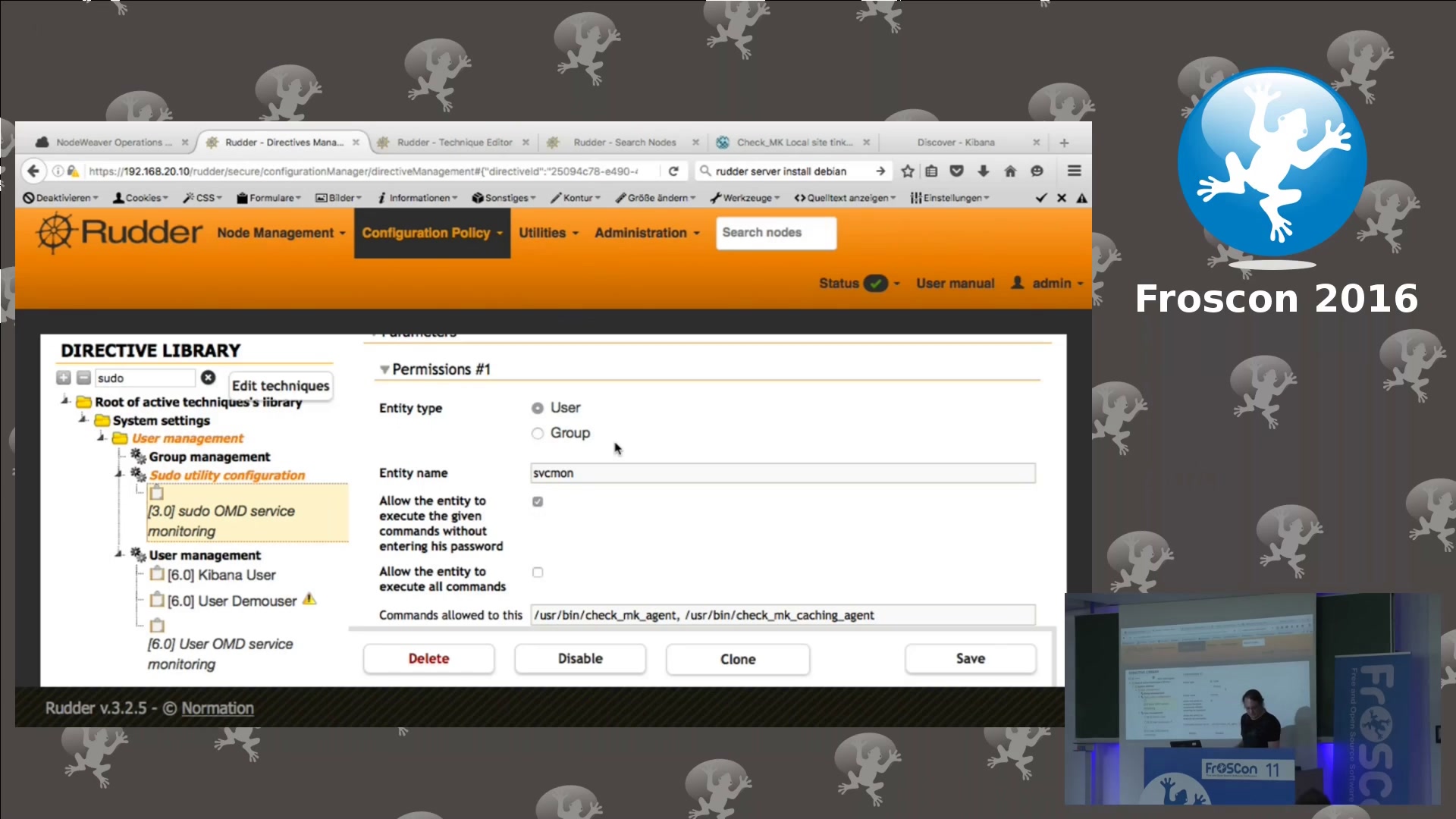
Task: Switch to NodeWeaver Operations tab
Action: click(114, 143)
